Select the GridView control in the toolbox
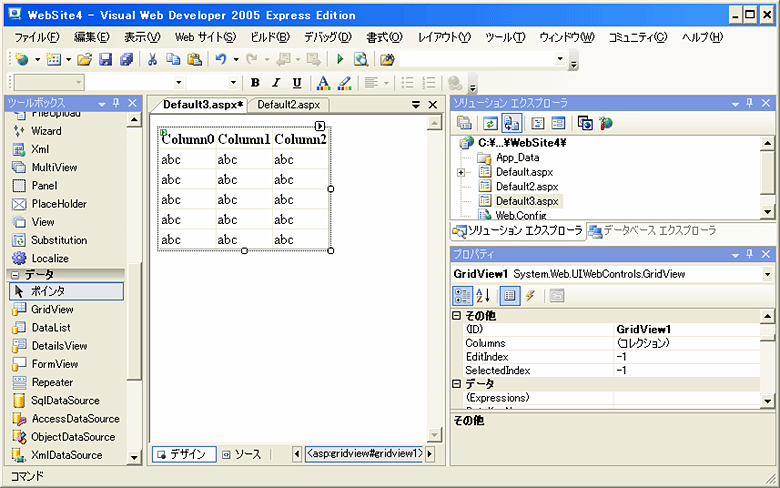Viewport: 780px width, 488px height. pyautogui.click(x=52, y=309)
